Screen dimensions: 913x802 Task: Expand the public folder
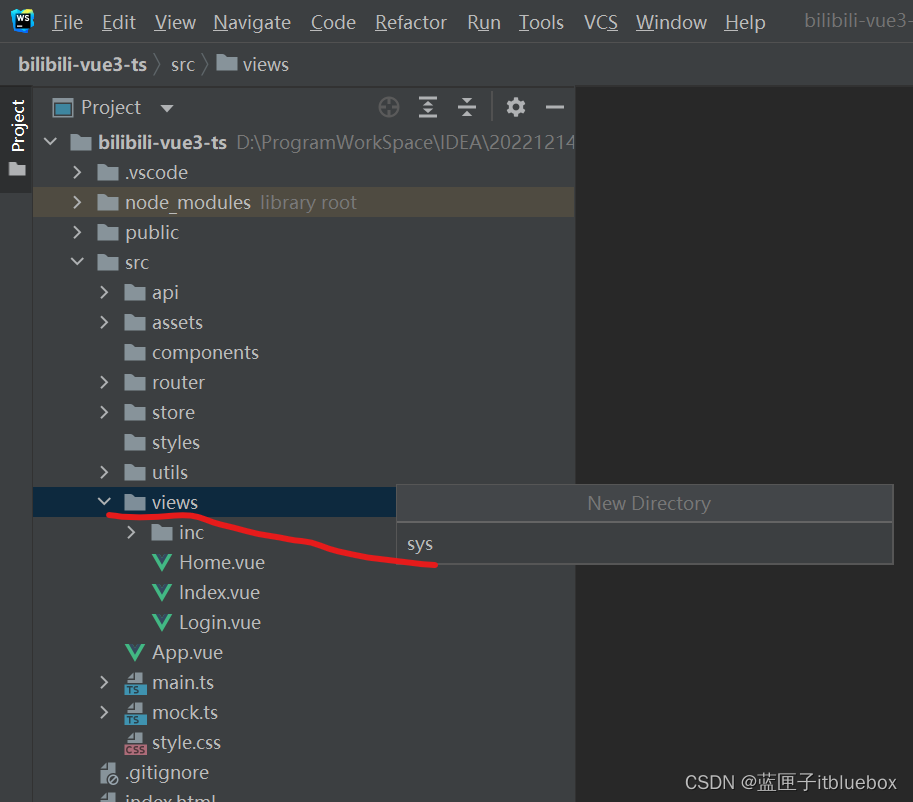click(x=77, y=232)
